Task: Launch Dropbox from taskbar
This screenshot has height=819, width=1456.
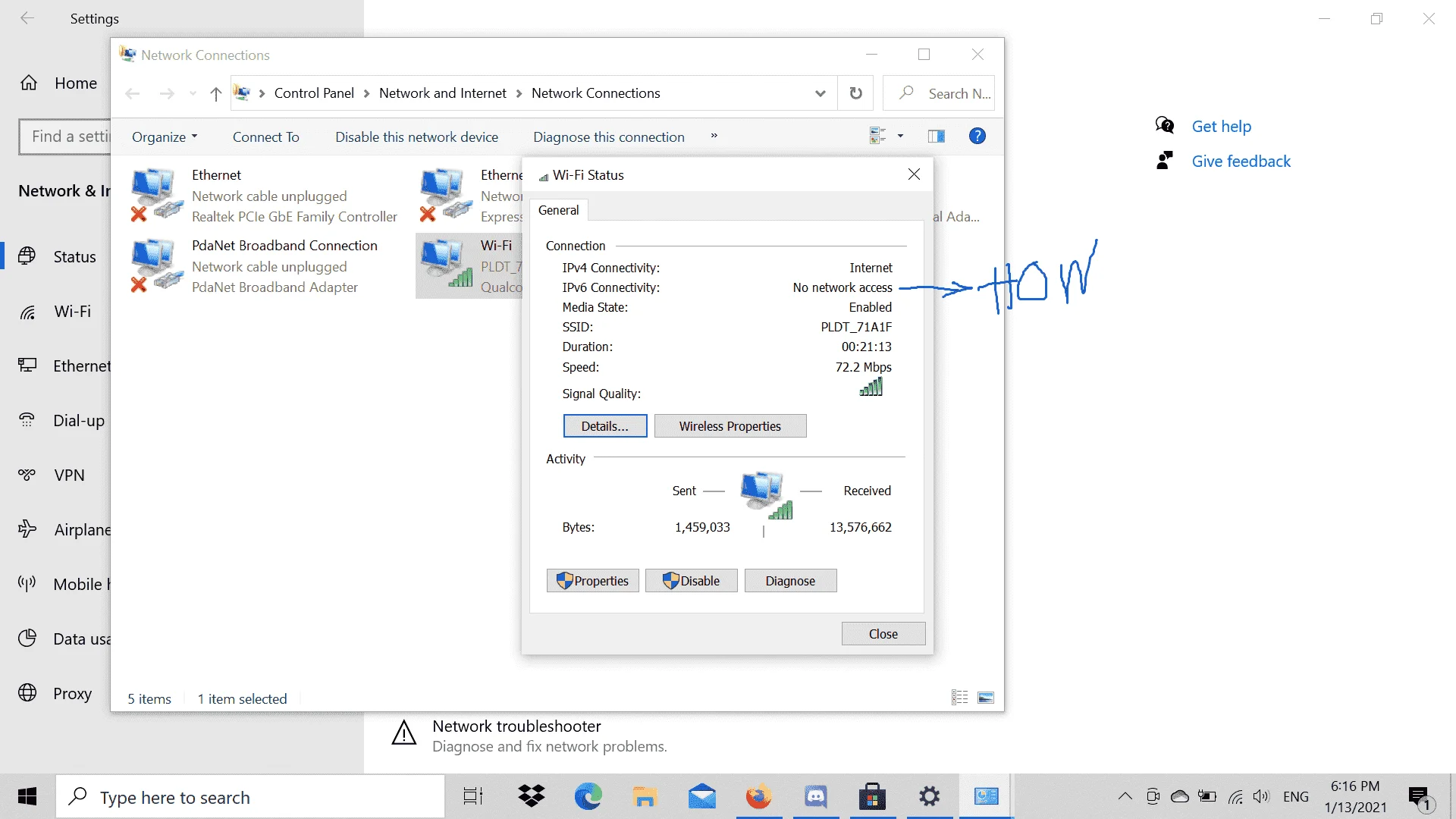Action: [x=532, y=796]
